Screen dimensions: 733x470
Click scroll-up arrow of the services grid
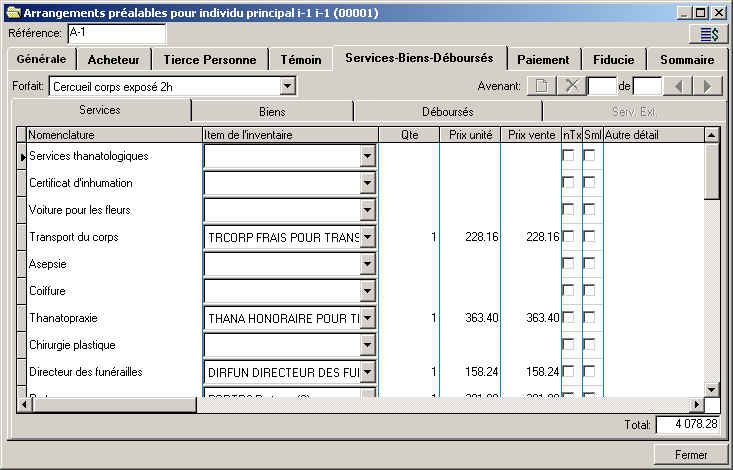click(711, 134)
